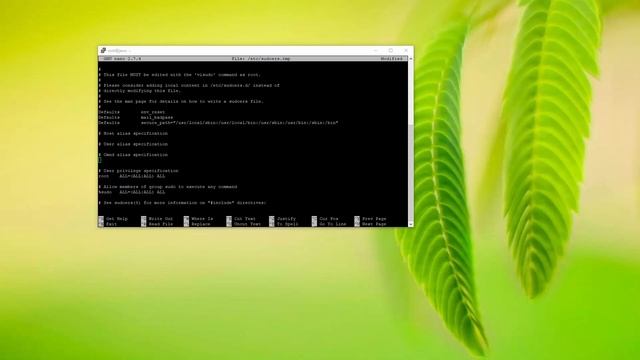Screen dimensions: 640x360
Task: Click the '# Cmnd alias specification' comment
Action: click(133, 155)
